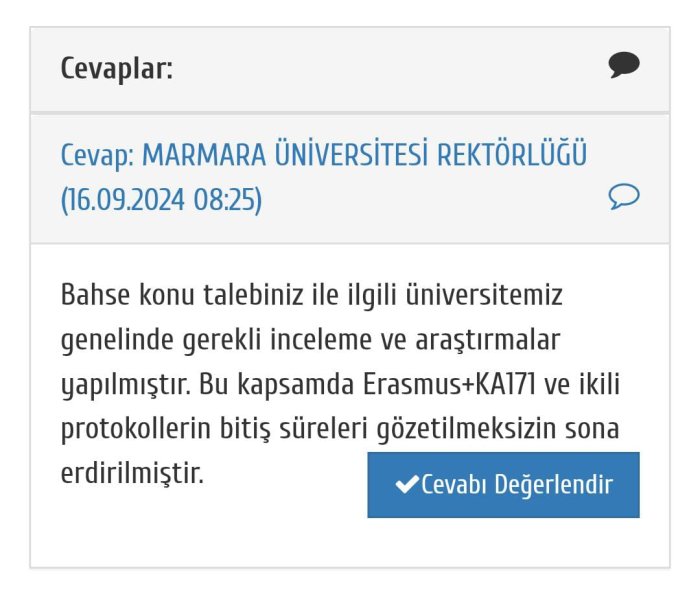Click the checkmark icon on Cevabı Değerlendir
Screen dimensions: 700x592
click(407, 485)
